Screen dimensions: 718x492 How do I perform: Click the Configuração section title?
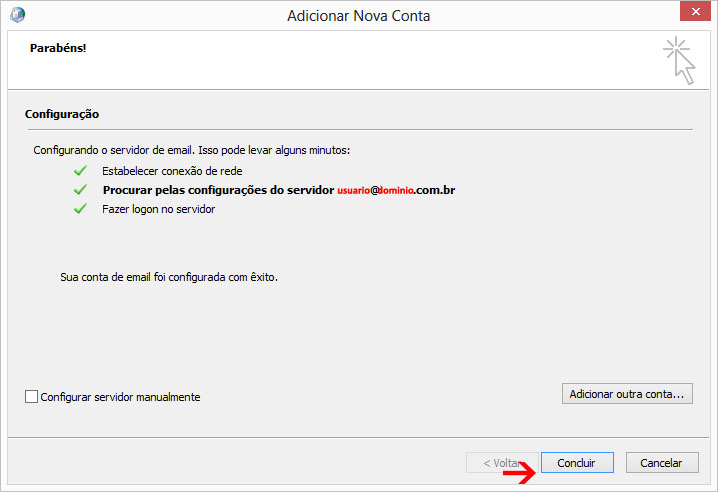(x=62, y=114)
